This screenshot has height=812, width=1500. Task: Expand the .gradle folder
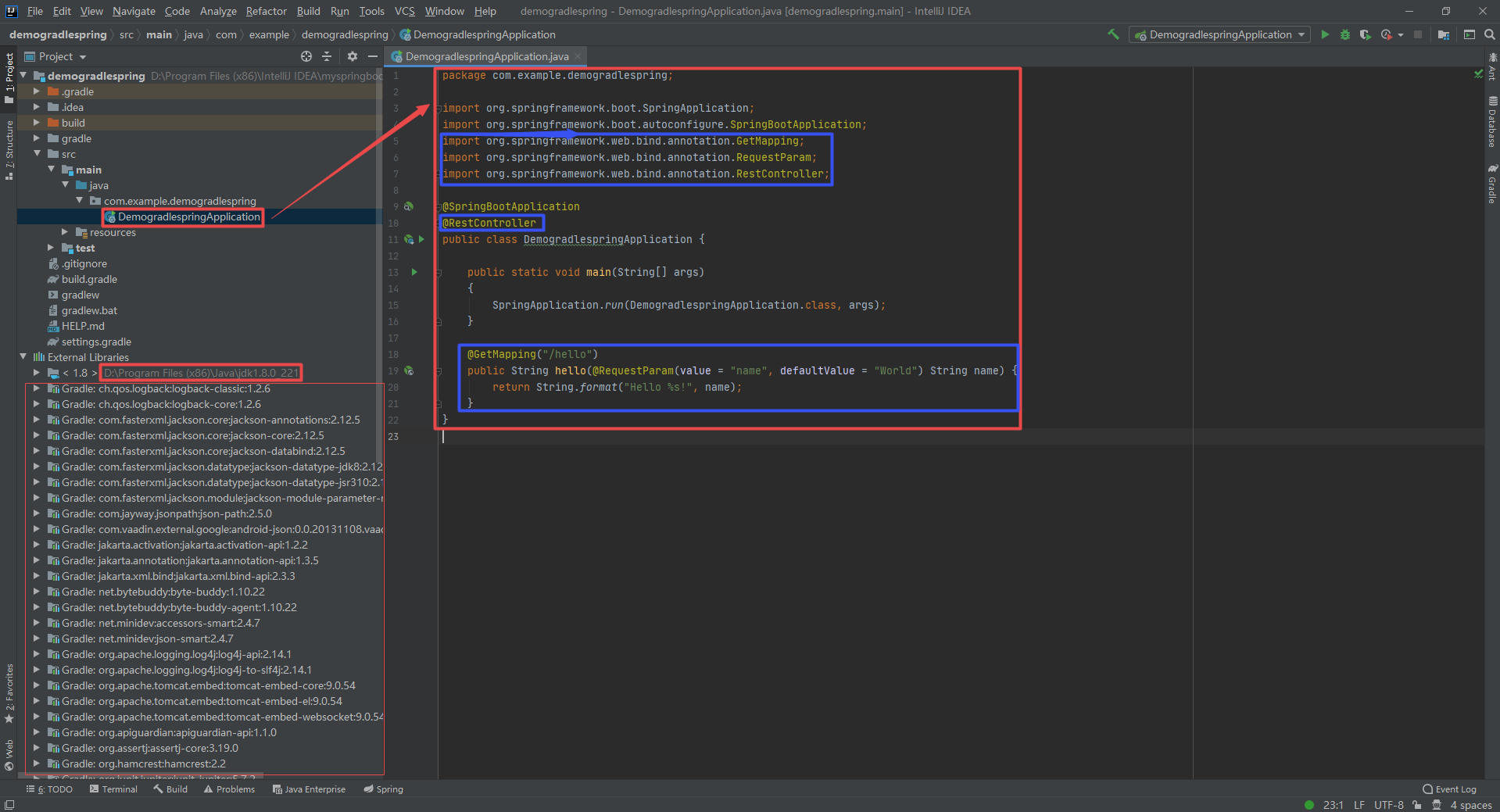pyautogui.click(x=37, y=91)
